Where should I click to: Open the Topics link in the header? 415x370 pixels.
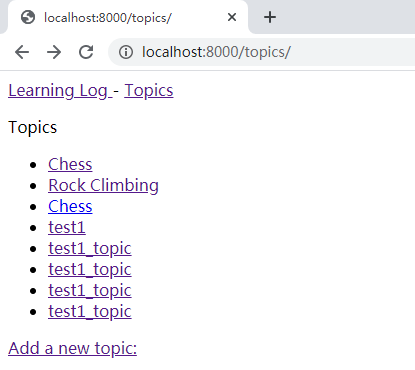tap(149, 90)
